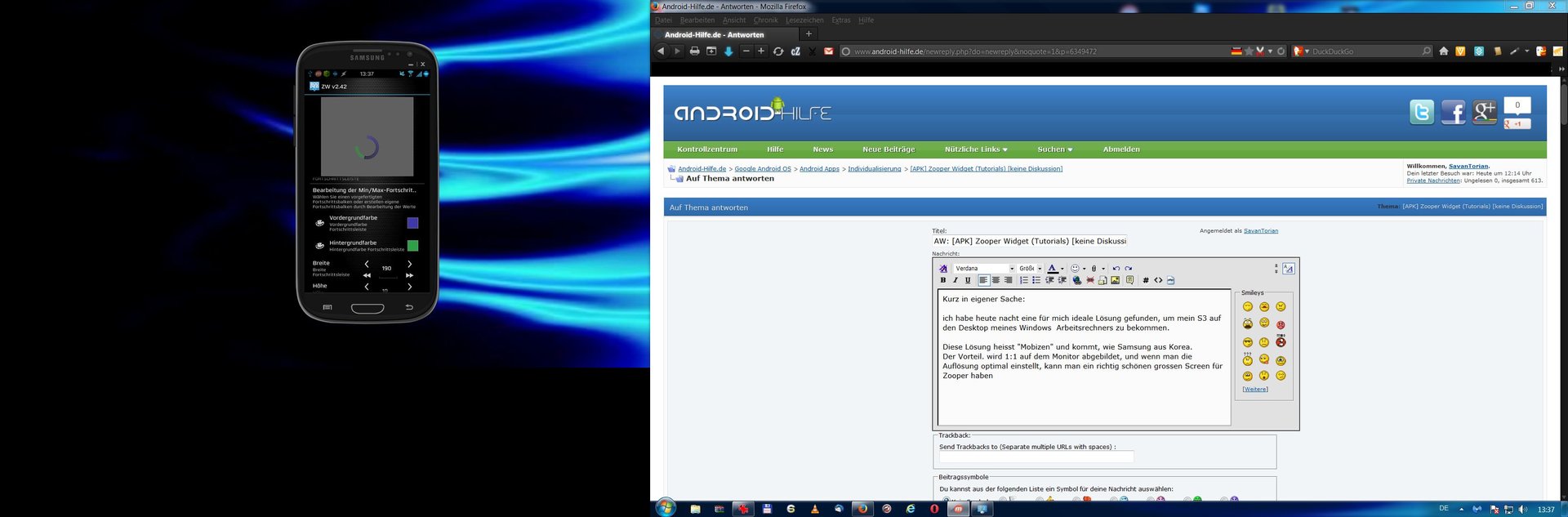Zoom out with the minus toolbar icon

point(746,51)
